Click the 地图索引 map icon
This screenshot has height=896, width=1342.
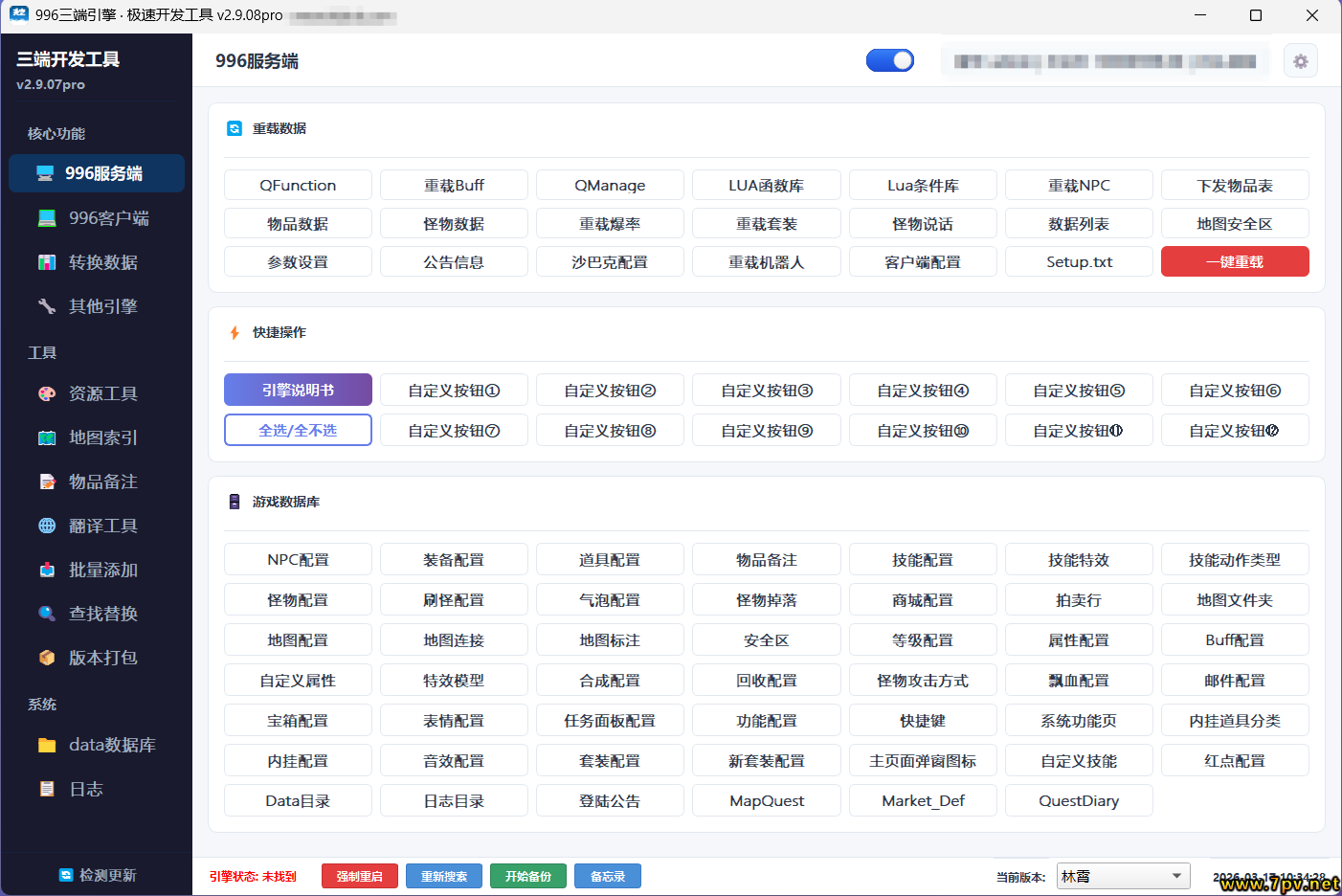[x=46, y=437]
